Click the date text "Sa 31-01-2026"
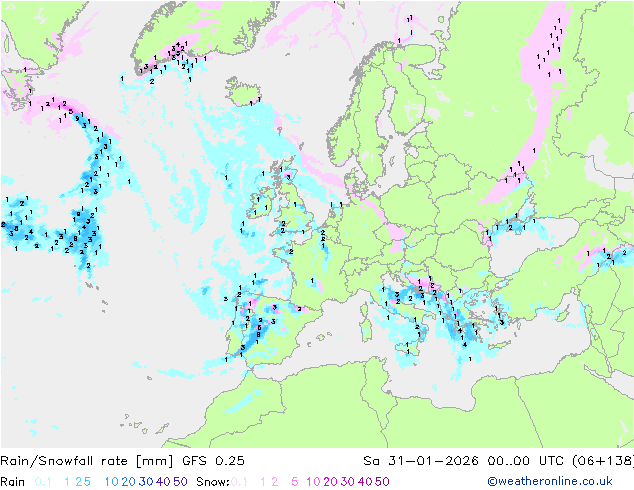Screen dimensions: 634x490 421,461
